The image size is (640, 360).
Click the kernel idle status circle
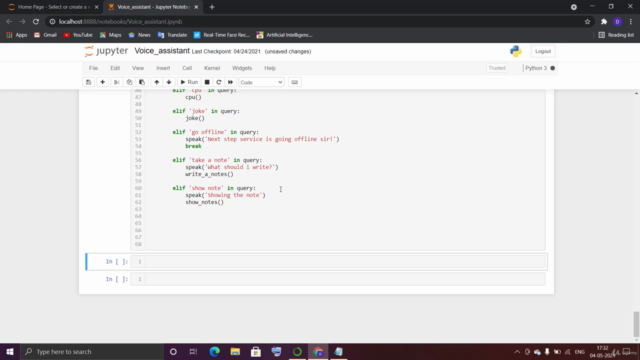pyautogui.click(x=553, y=68)
